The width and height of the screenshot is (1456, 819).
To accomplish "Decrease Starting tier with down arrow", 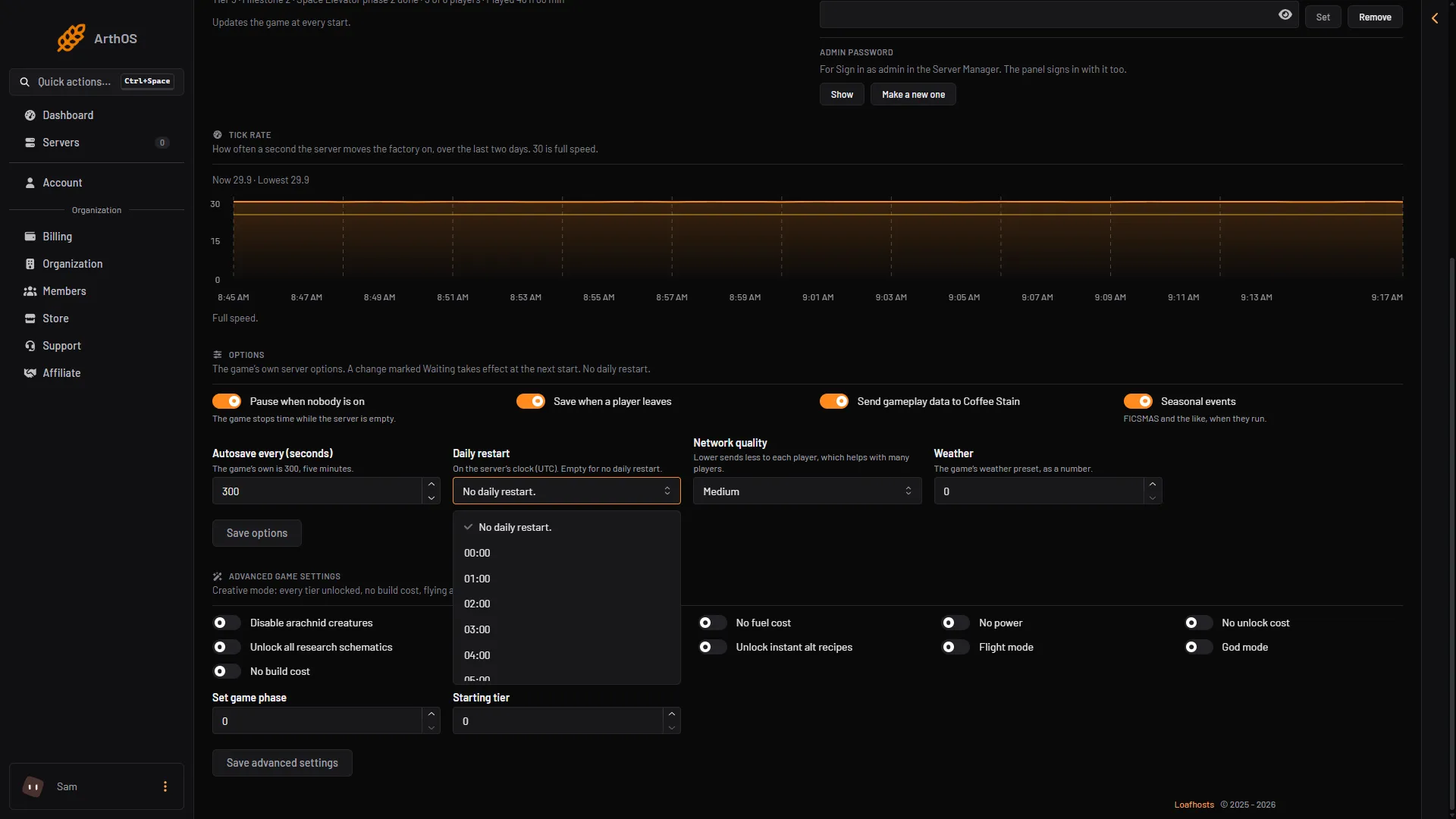I will (x=672, y=728).
